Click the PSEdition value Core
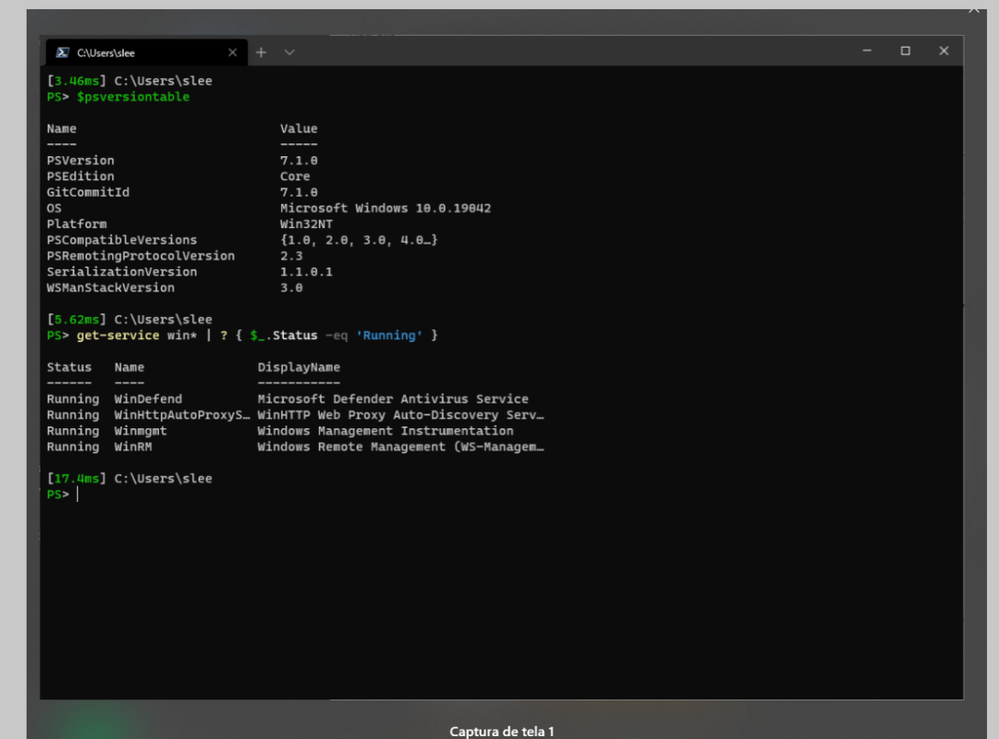The image size is (999, 739). click(x=295, y=176)
